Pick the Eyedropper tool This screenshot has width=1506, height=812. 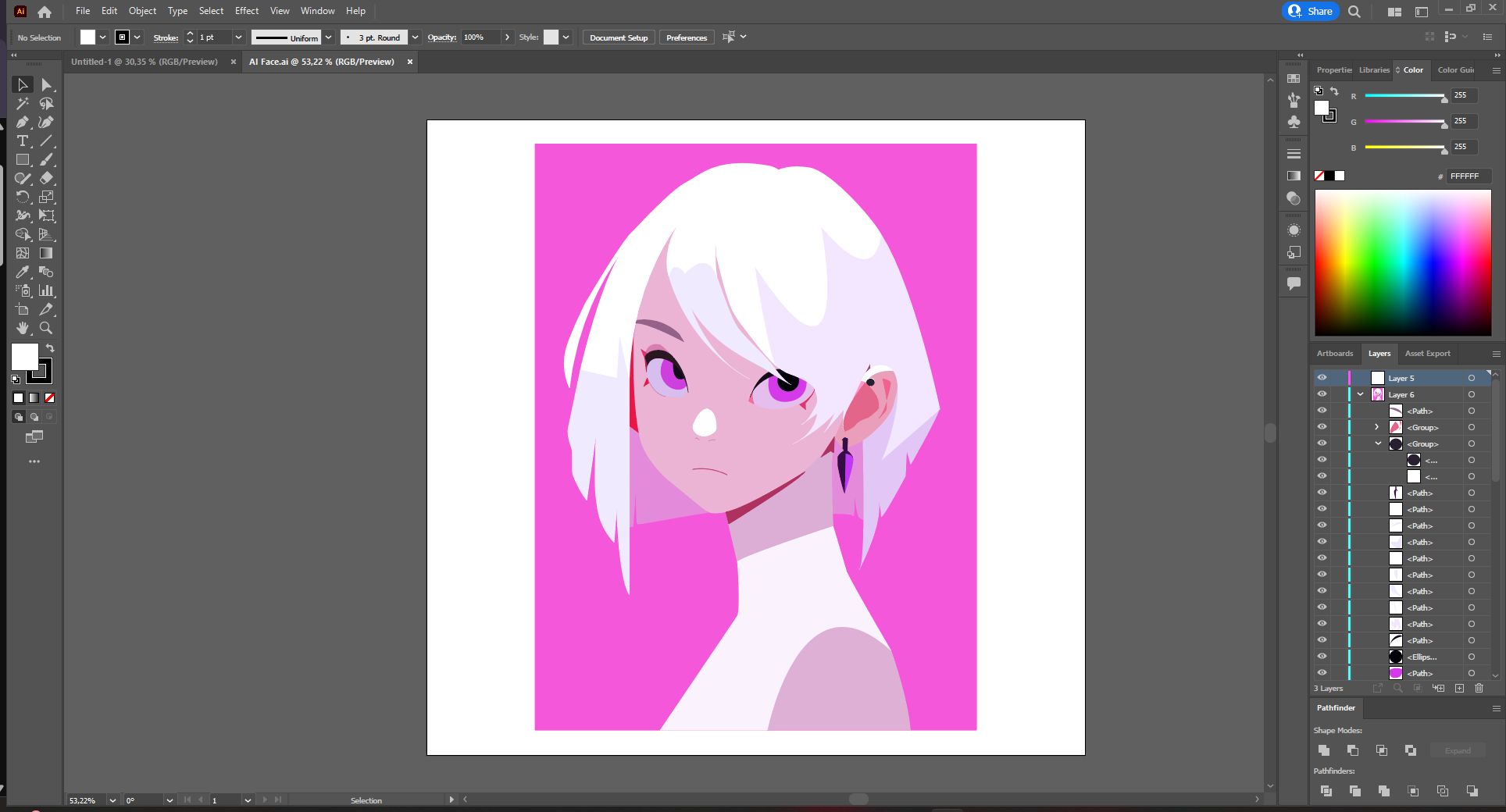[22, 272]
